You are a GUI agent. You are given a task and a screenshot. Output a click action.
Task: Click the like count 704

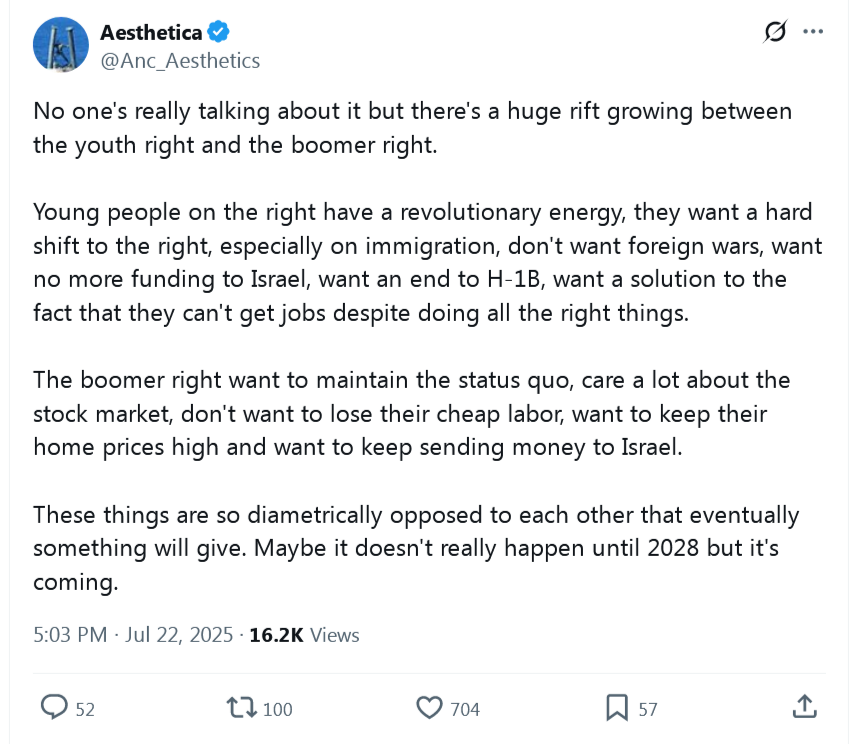click(465, 710)
